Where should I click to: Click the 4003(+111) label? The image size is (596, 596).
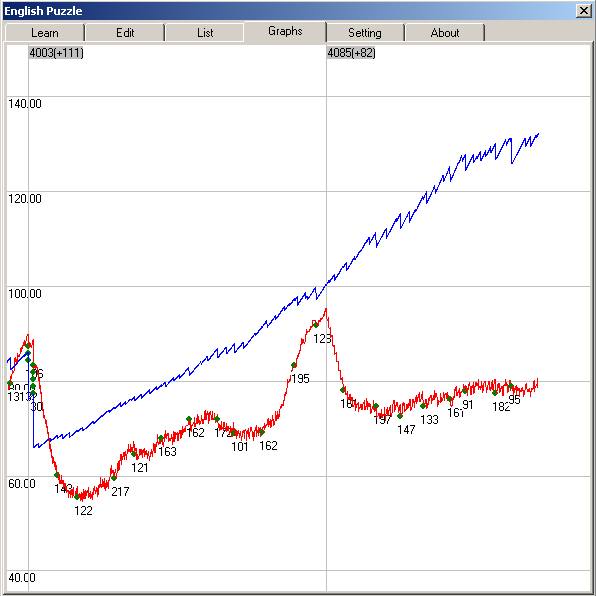coord(56,53)
